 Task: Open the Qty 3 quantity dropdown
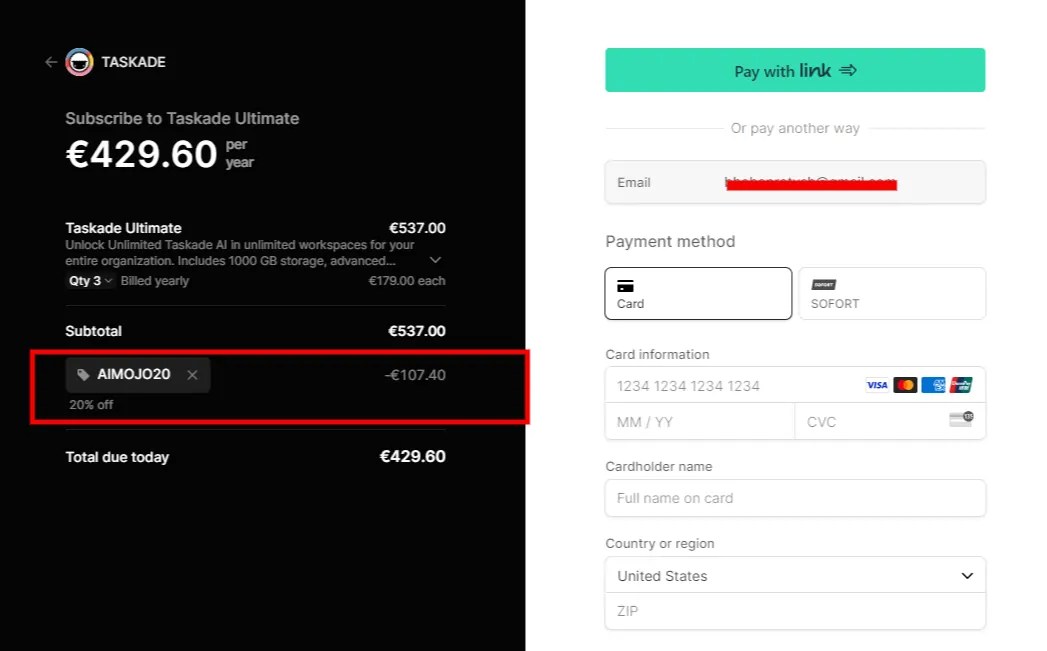click(x=89, y=281)
